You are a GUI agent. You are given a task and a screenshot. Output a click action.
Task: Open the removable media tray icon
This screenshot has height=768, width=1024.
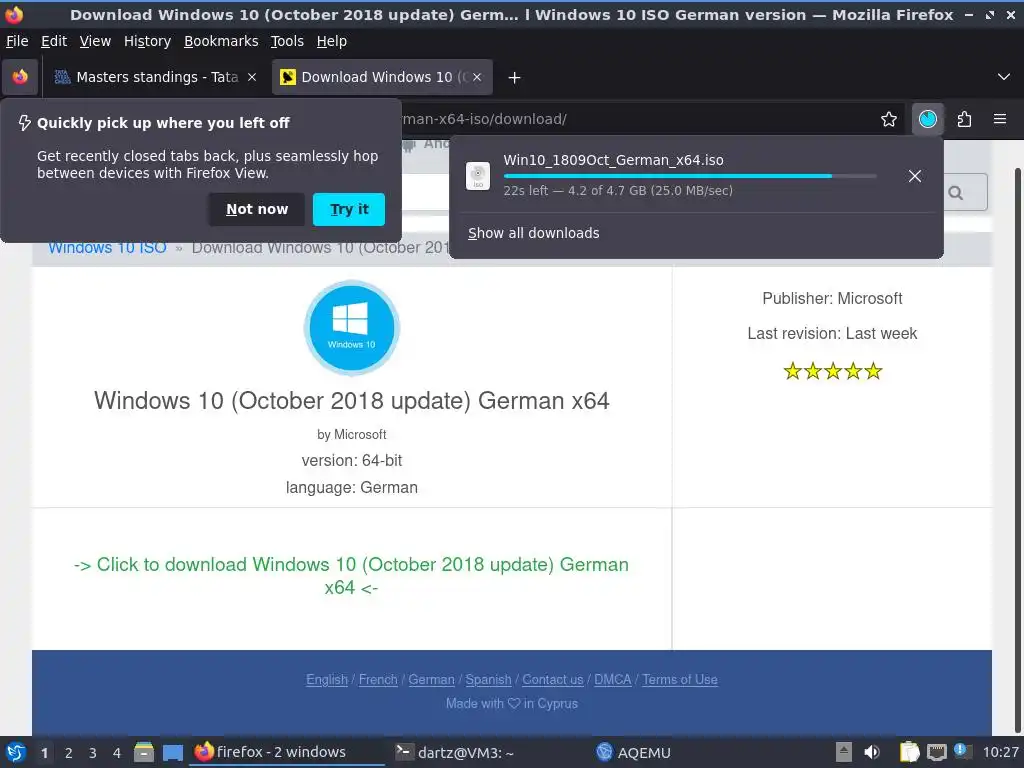pos(843,752)
